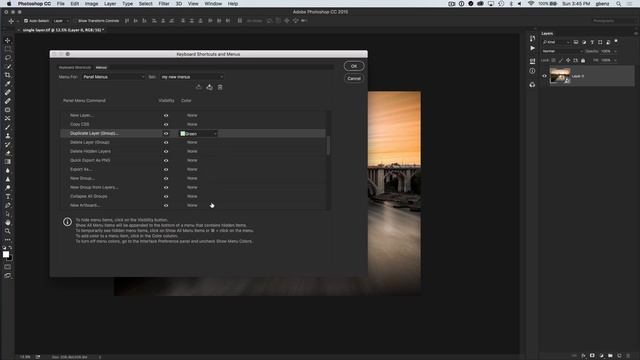Click lock all layer icon
This screenshot has height=360, width=640.
pos(583,60)
